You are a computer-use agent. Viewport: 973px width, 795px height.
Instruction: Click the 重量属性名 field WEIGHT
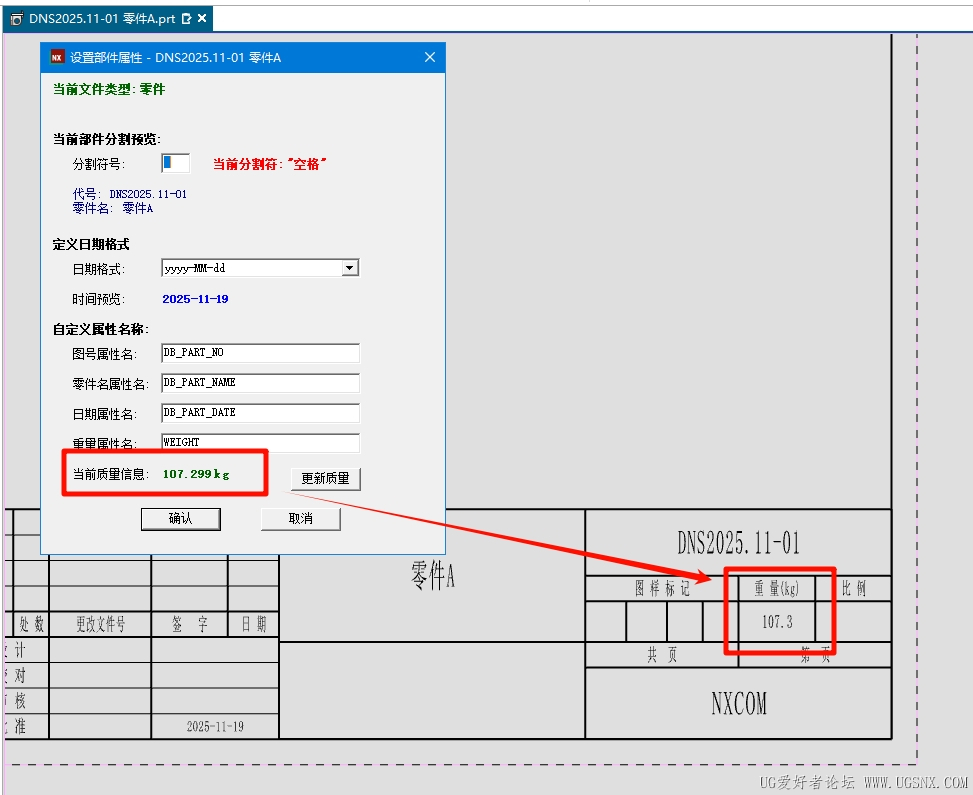tap(260, 442)
